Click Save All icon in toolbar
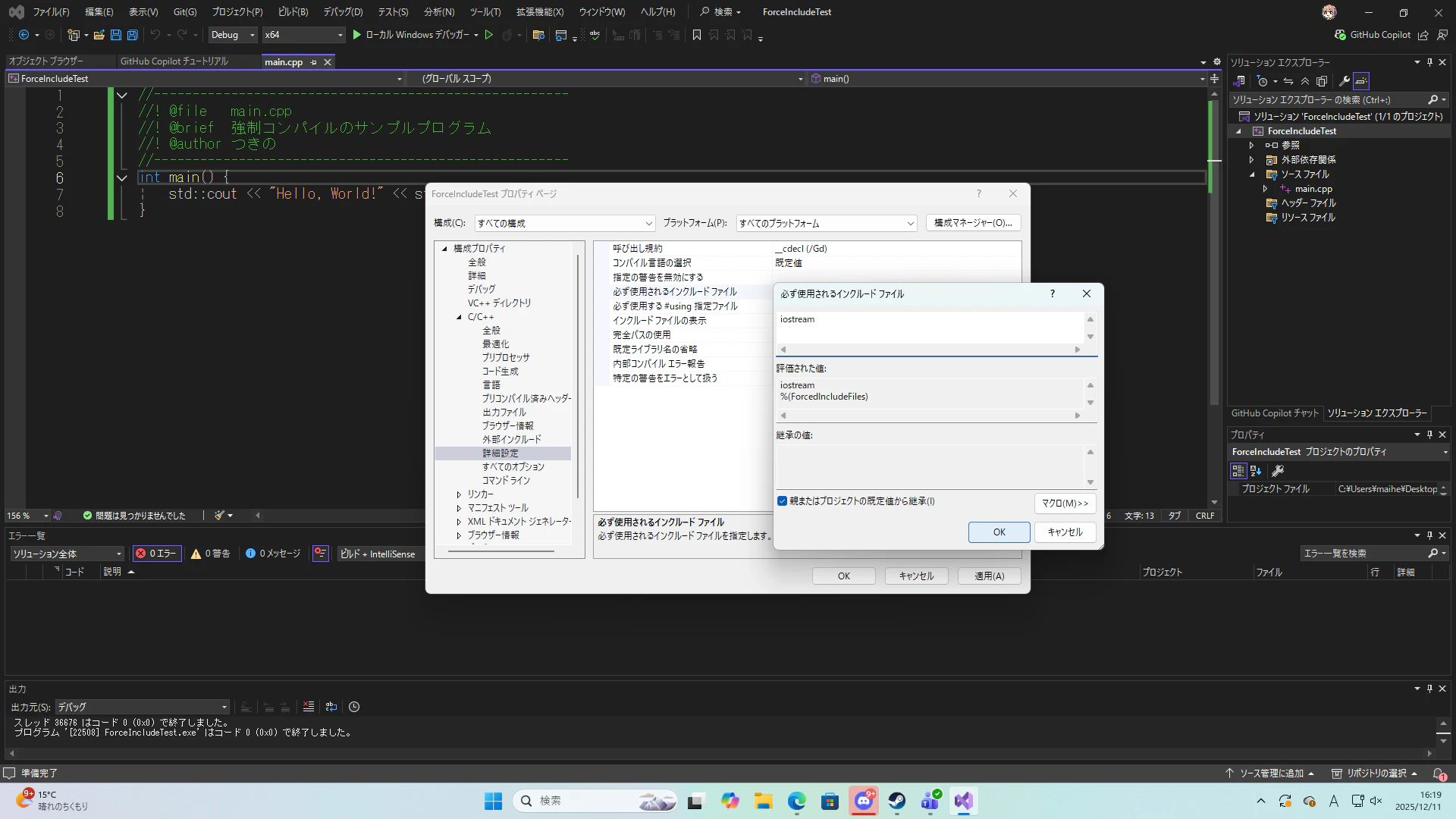Image resolution: width=1456 pixels, height=819 pixels. 133,35
